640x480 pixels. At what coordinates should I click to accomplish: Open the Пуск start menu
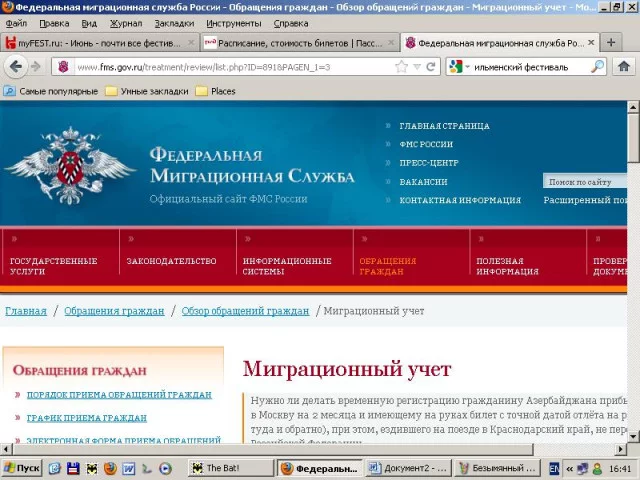pos(22,468)
